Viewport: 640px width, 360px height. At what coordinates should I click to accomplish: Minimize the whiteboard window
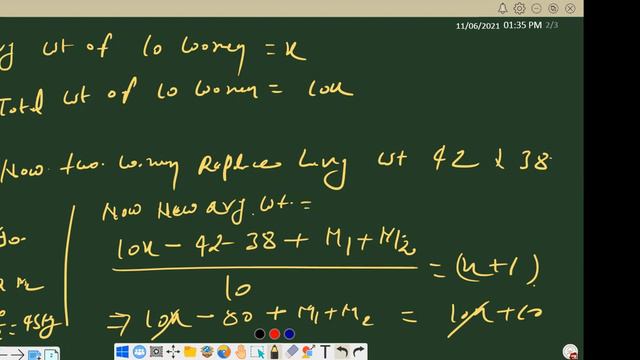pos(536,8)
